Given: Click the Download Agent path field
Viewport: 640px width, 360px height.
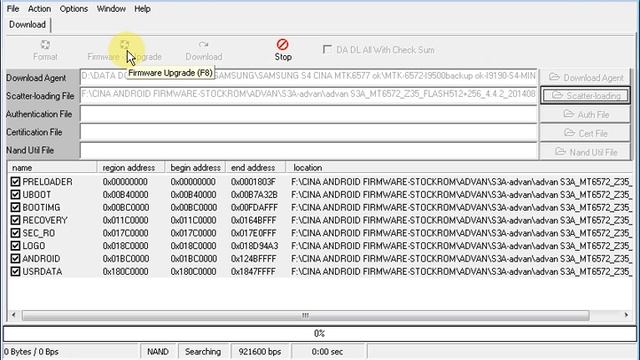Looking at the screenshot, I should point(309,76).
